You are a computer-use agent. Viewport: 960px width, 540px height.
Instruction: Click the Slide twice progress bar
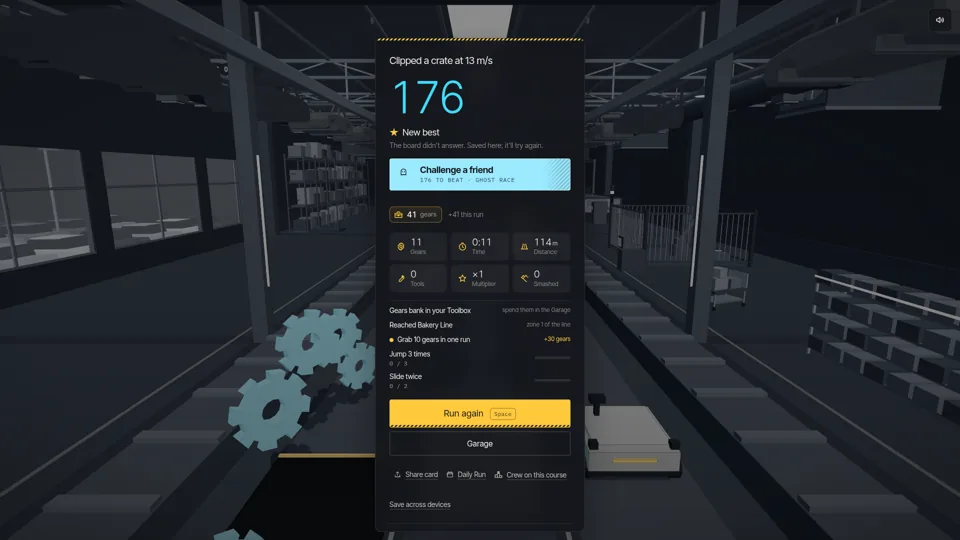coord(552,380)
